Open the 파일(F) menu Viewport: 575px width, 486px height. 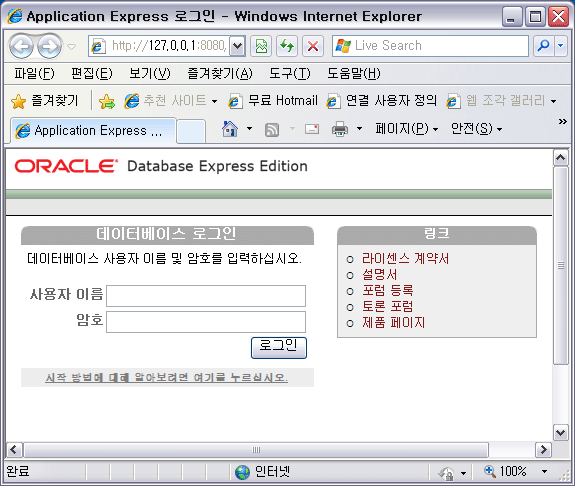pos(34,74)
